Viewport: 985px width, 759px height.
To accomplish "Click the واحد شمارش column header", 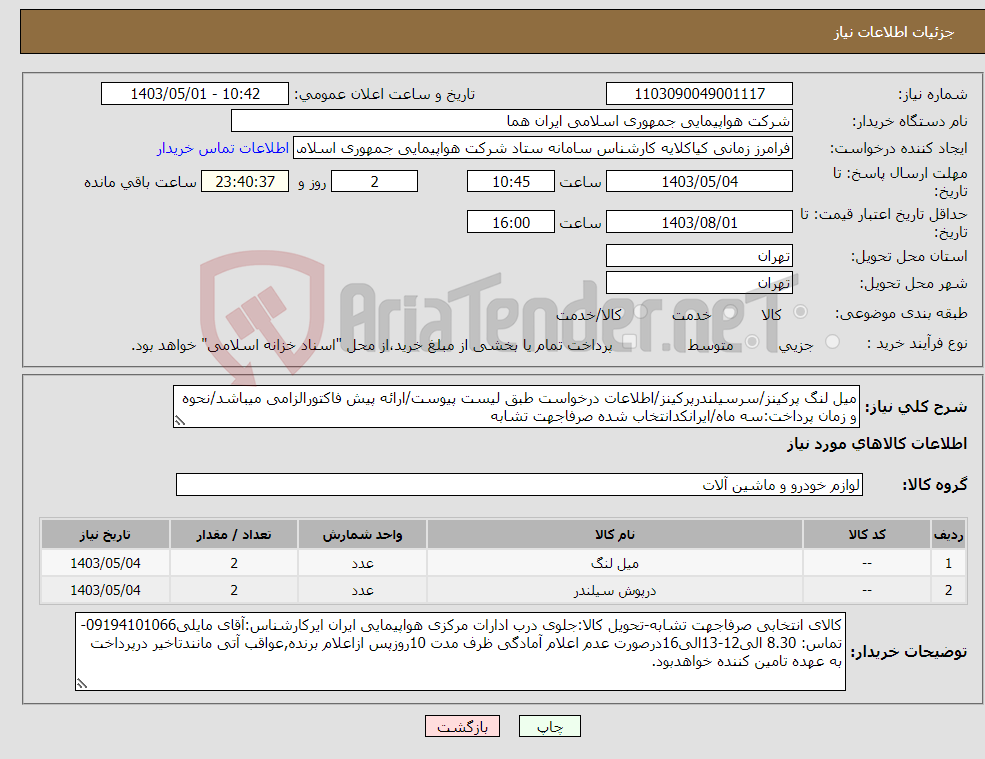I will click(362, 534).
